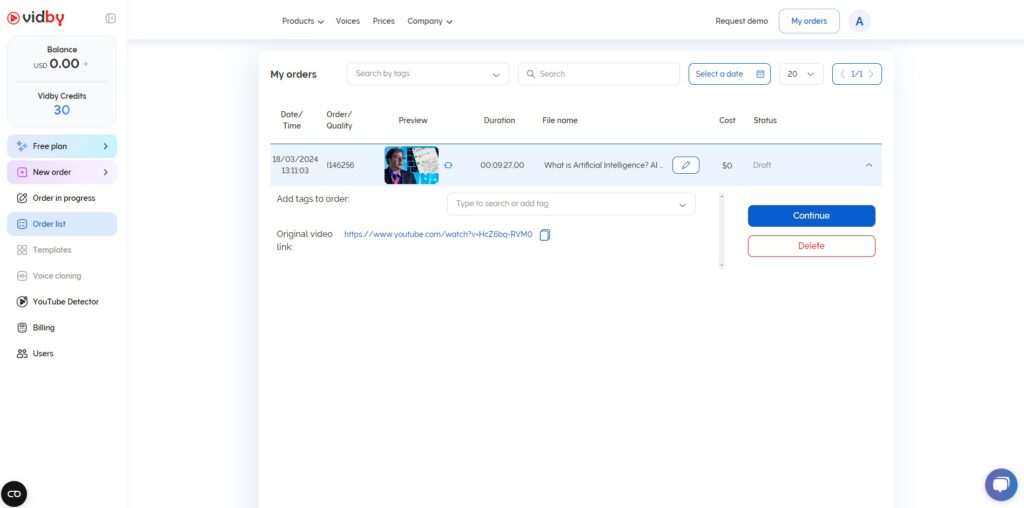Viewport: 1024px width, 508px height.
Task: Click the refresh icon beside preview
Action: point(448,165)
